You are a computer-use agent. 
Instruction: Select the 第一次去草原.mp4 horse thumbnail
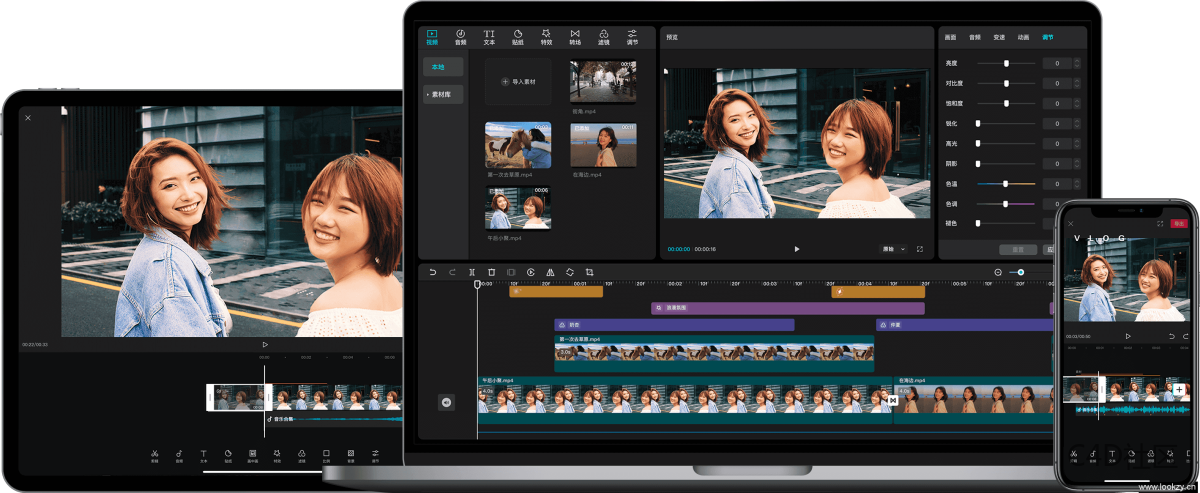(x=518, y=145)
